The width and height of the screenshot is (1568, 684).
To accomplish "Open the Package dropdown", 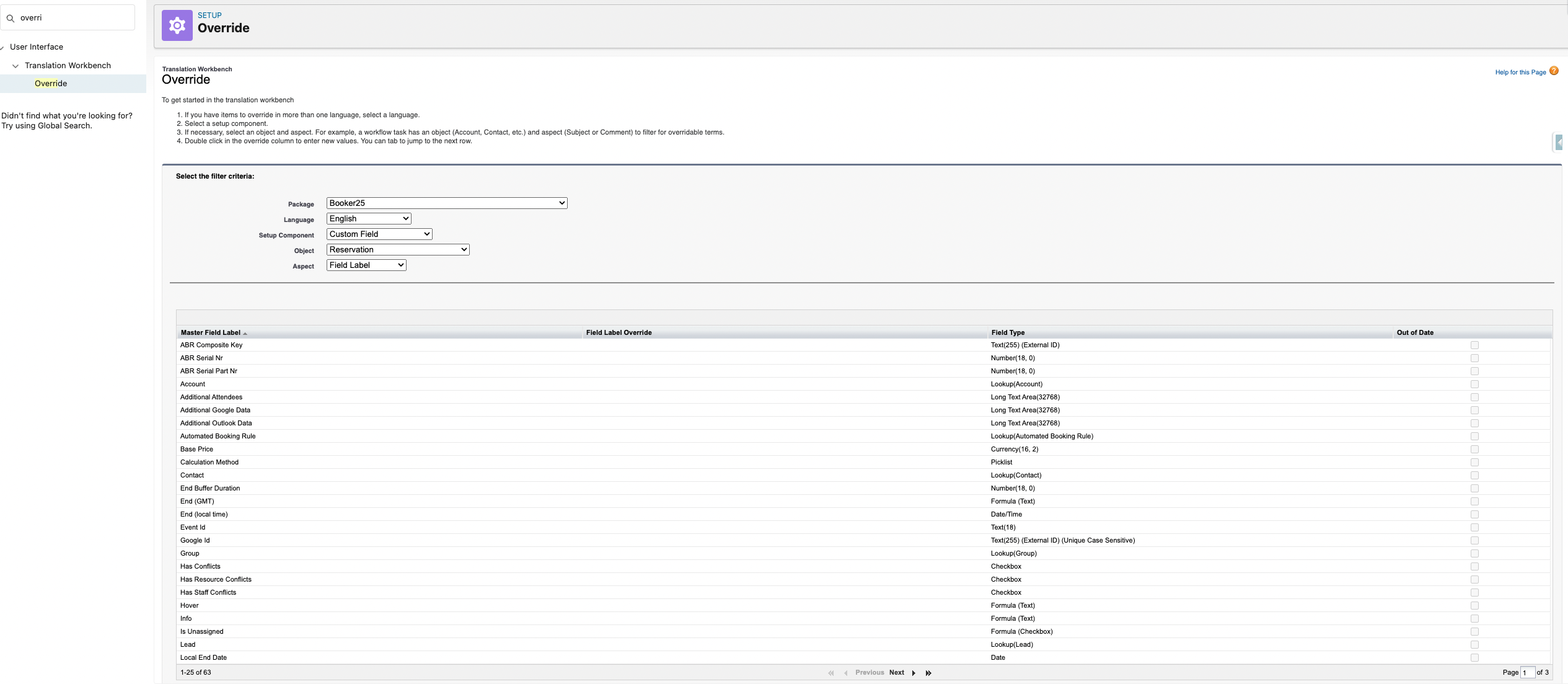I will (x=446, y=203).
